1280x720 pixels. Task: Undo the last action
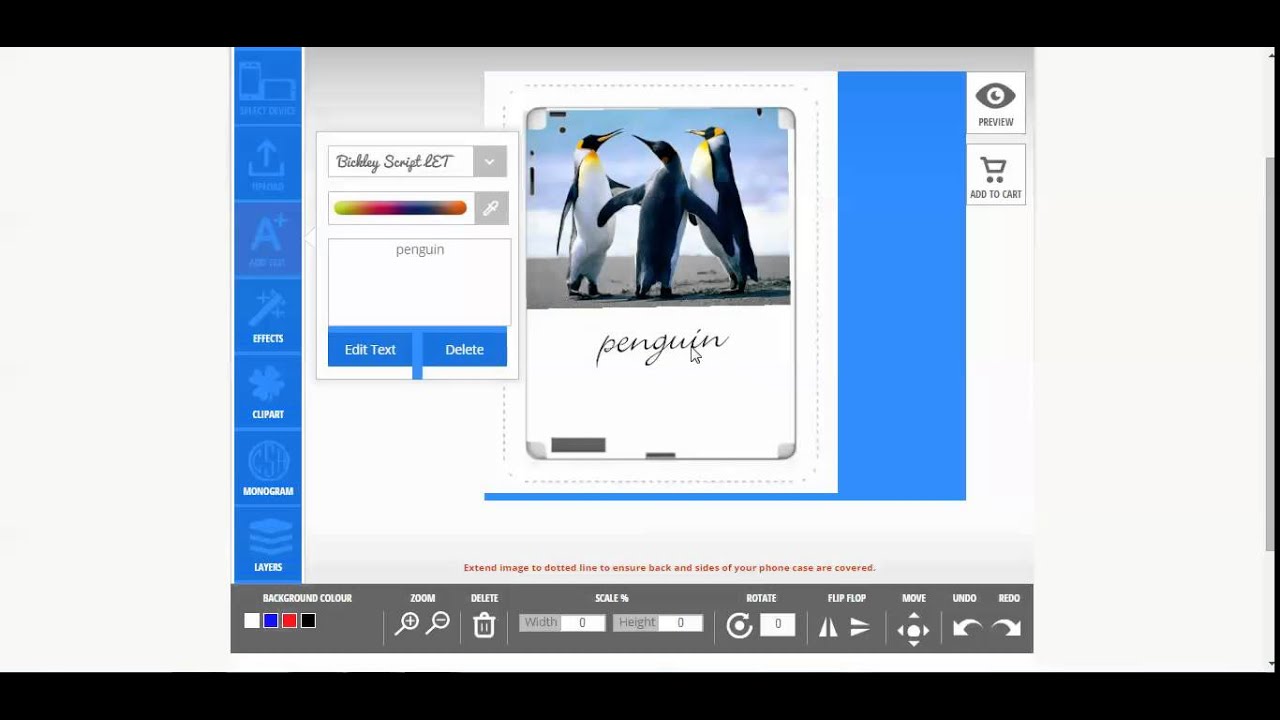(x=966, y=628)
